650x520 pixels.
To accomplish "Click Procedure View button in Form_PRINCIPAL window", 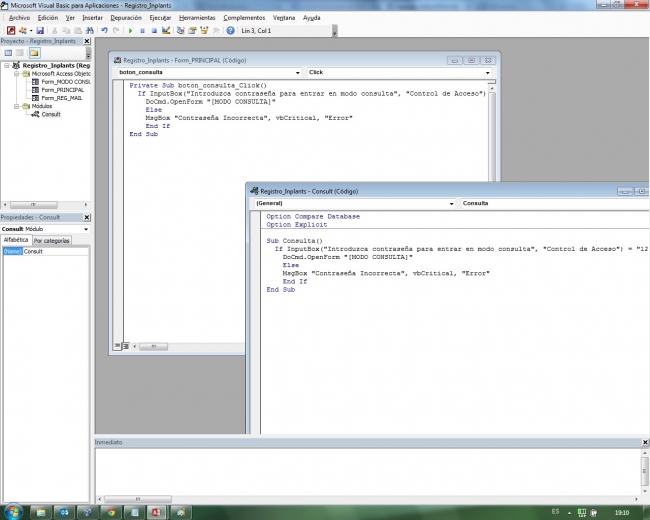I will (117, 346).
